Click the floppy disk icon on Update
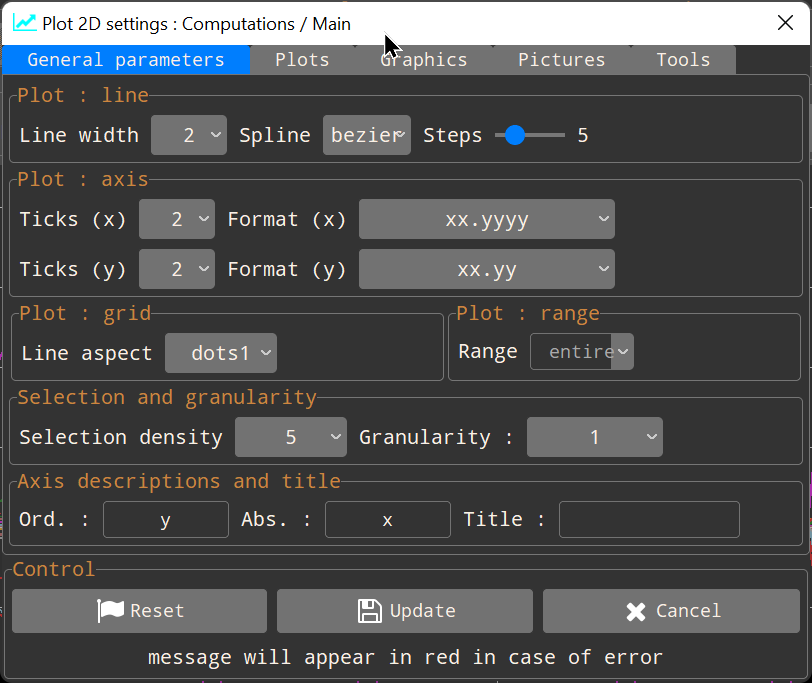 click(368, 611)
